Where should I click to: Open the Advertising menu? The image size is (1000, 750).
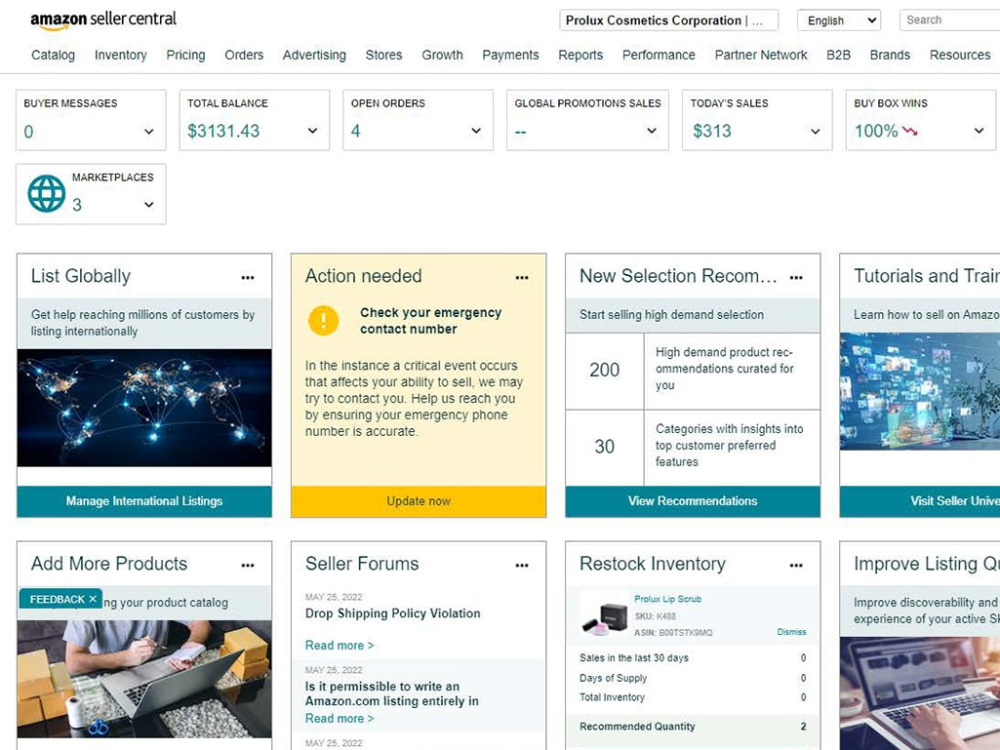[314, 55]
